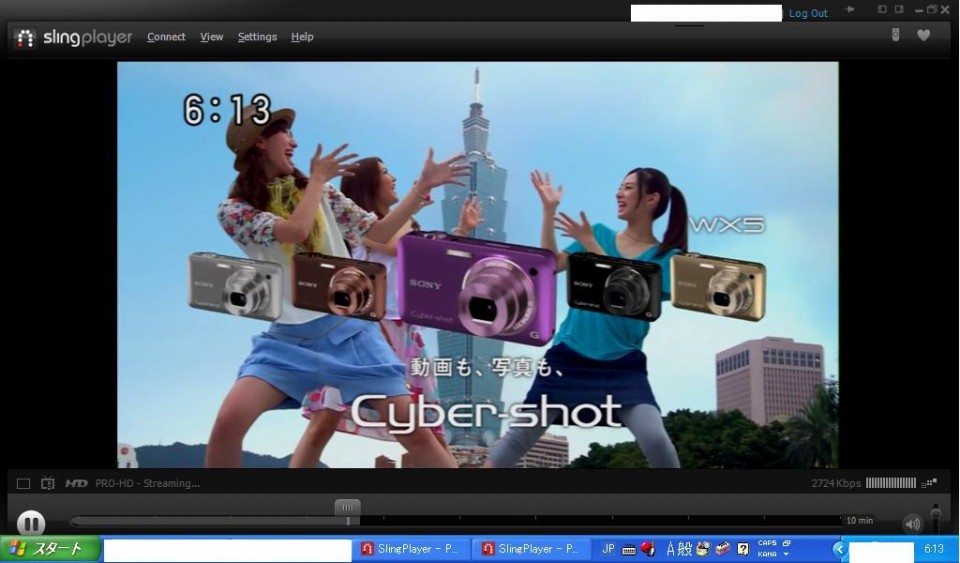Click the Windows Start button
The image size is (960, 563).
[x=49, y=549]
